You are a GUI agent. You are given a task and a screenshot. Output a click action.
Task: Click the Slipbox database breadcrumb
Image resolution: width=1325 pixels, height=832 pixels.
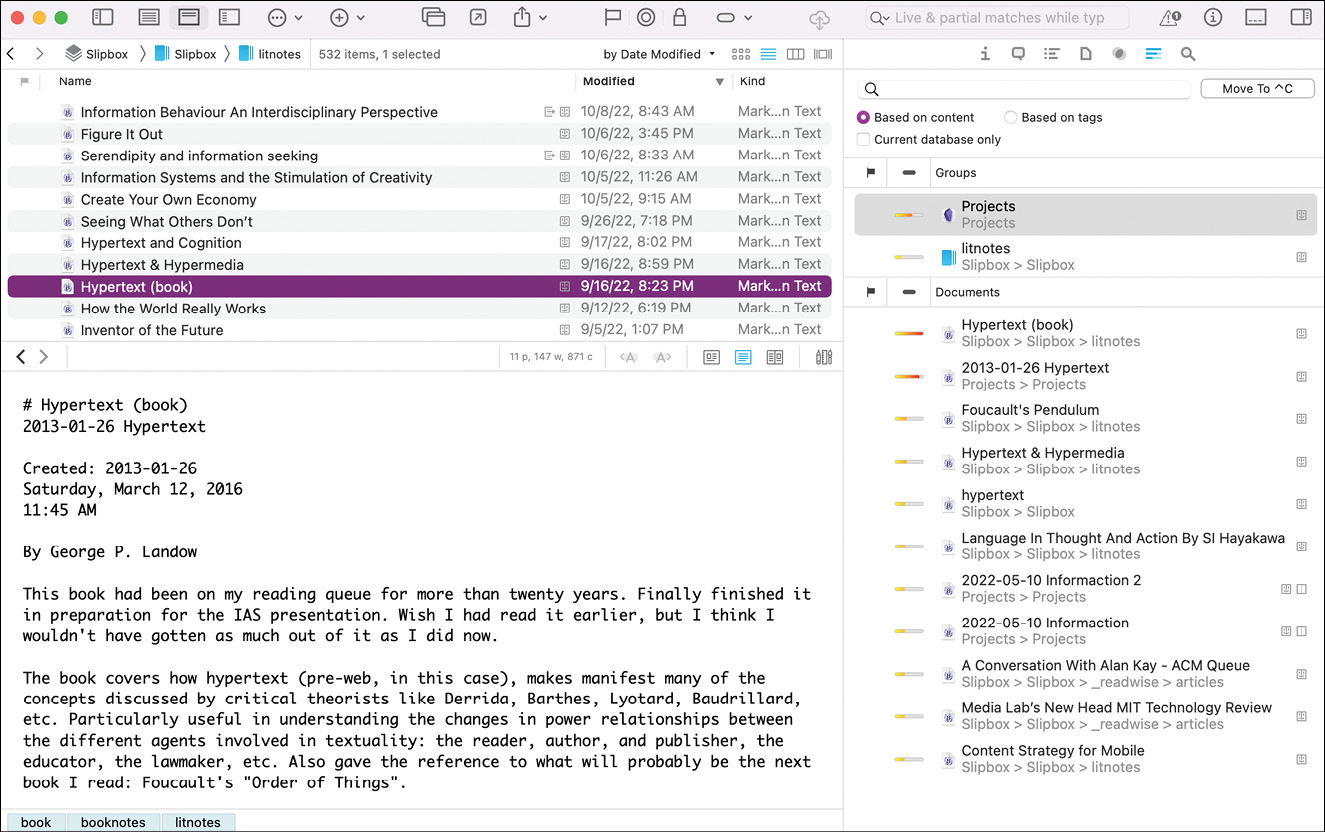[x=96, y=54]
